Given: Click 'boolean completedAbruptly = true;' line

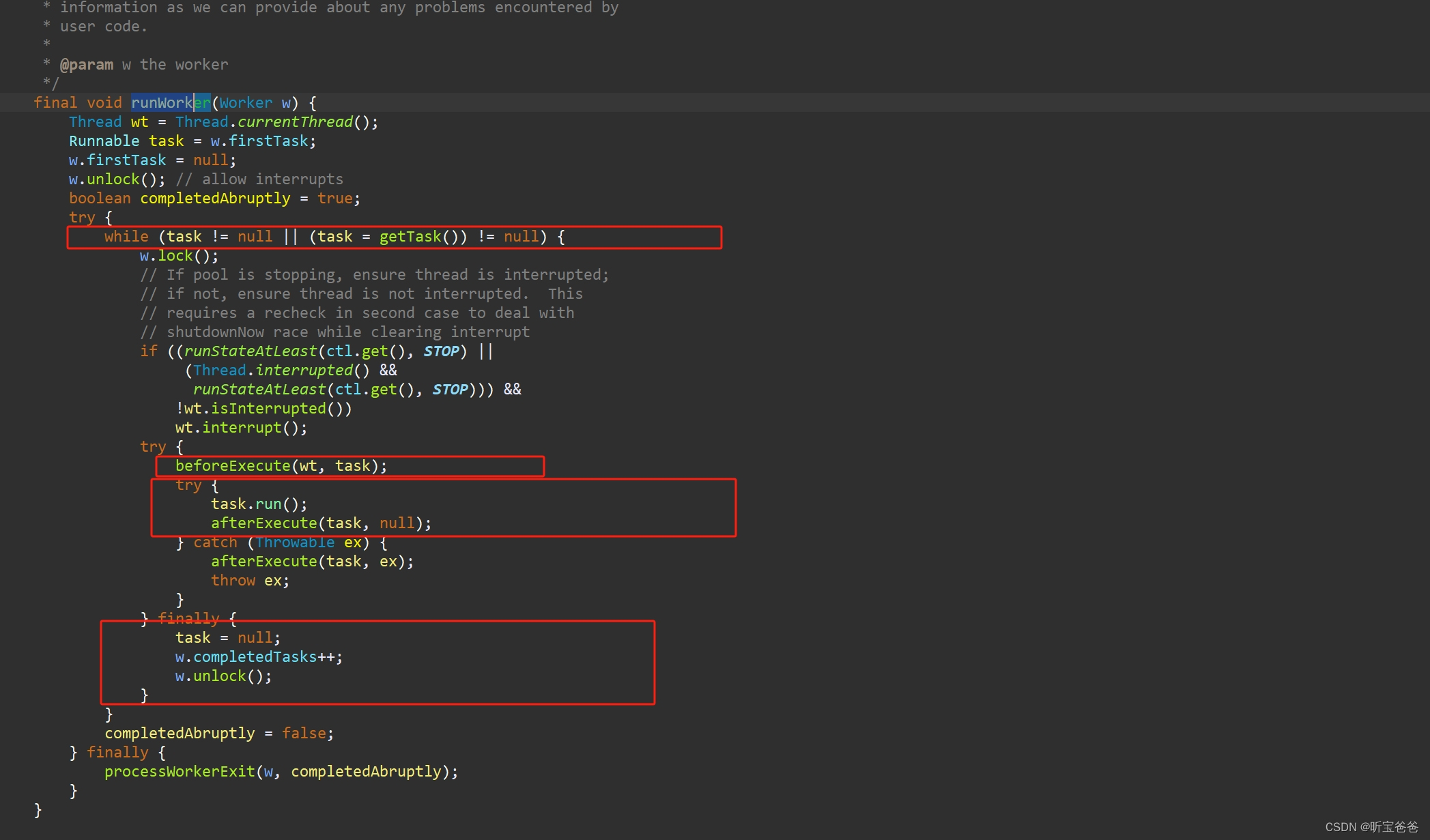Looking at the screenshot, I should [214, 198].
